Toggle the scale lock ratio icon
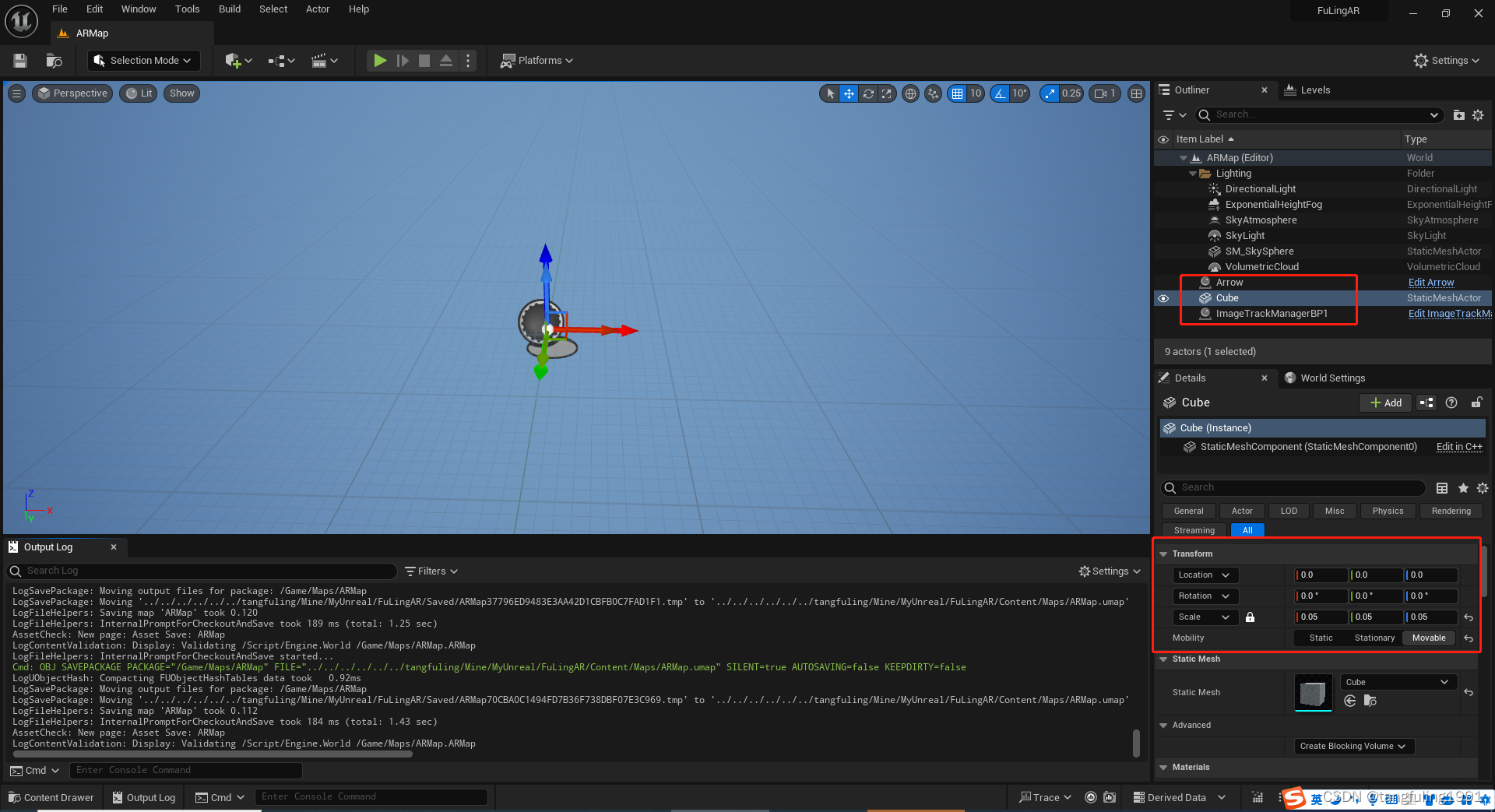 [1250, 617]
